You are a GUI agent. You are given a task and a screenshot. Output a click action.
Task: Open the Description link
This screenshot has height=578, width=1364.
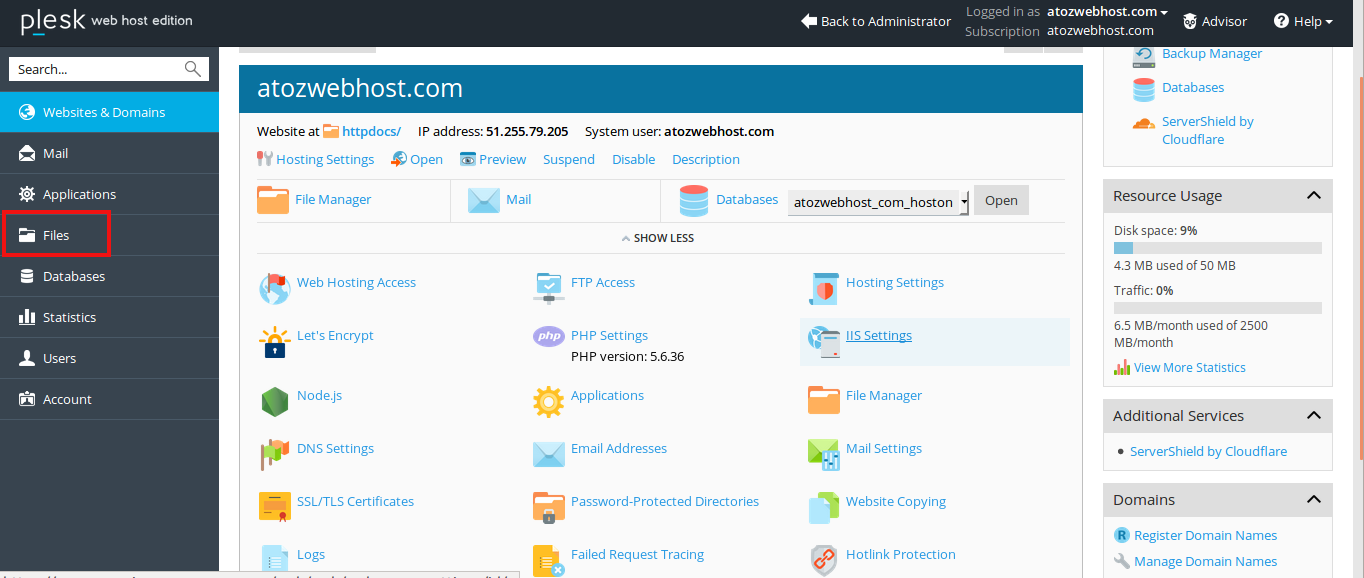(706, 159)
